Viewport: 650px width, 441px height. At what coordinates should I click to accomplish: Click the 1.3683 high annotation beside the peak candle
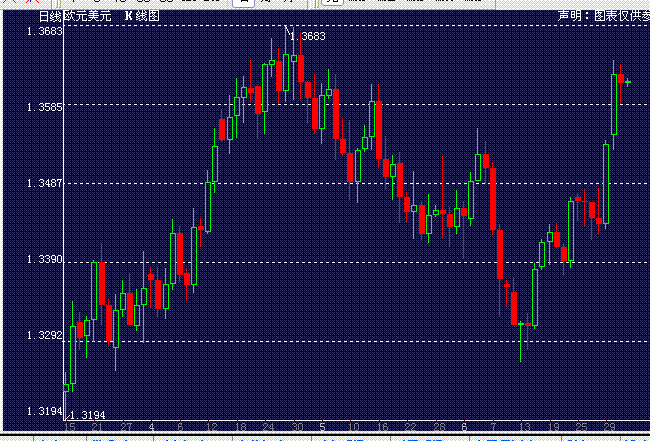coord(308,36)
